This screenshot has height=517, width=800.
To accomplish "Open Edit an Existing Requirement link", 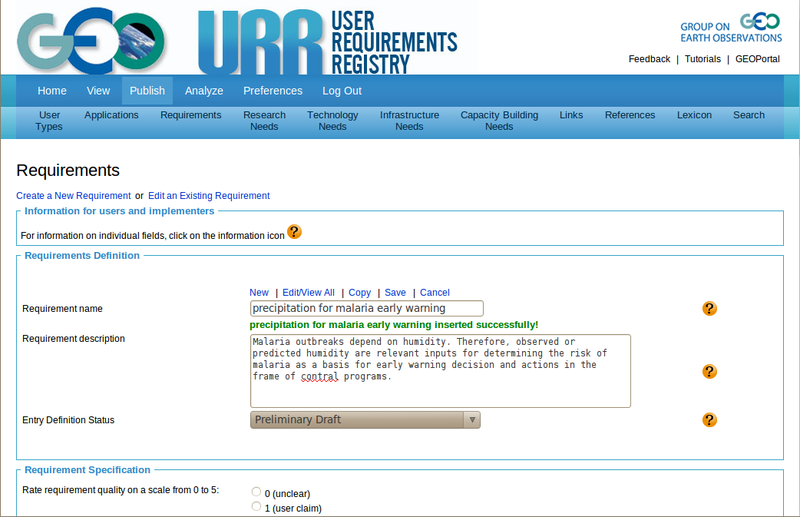I will [209, 196].
